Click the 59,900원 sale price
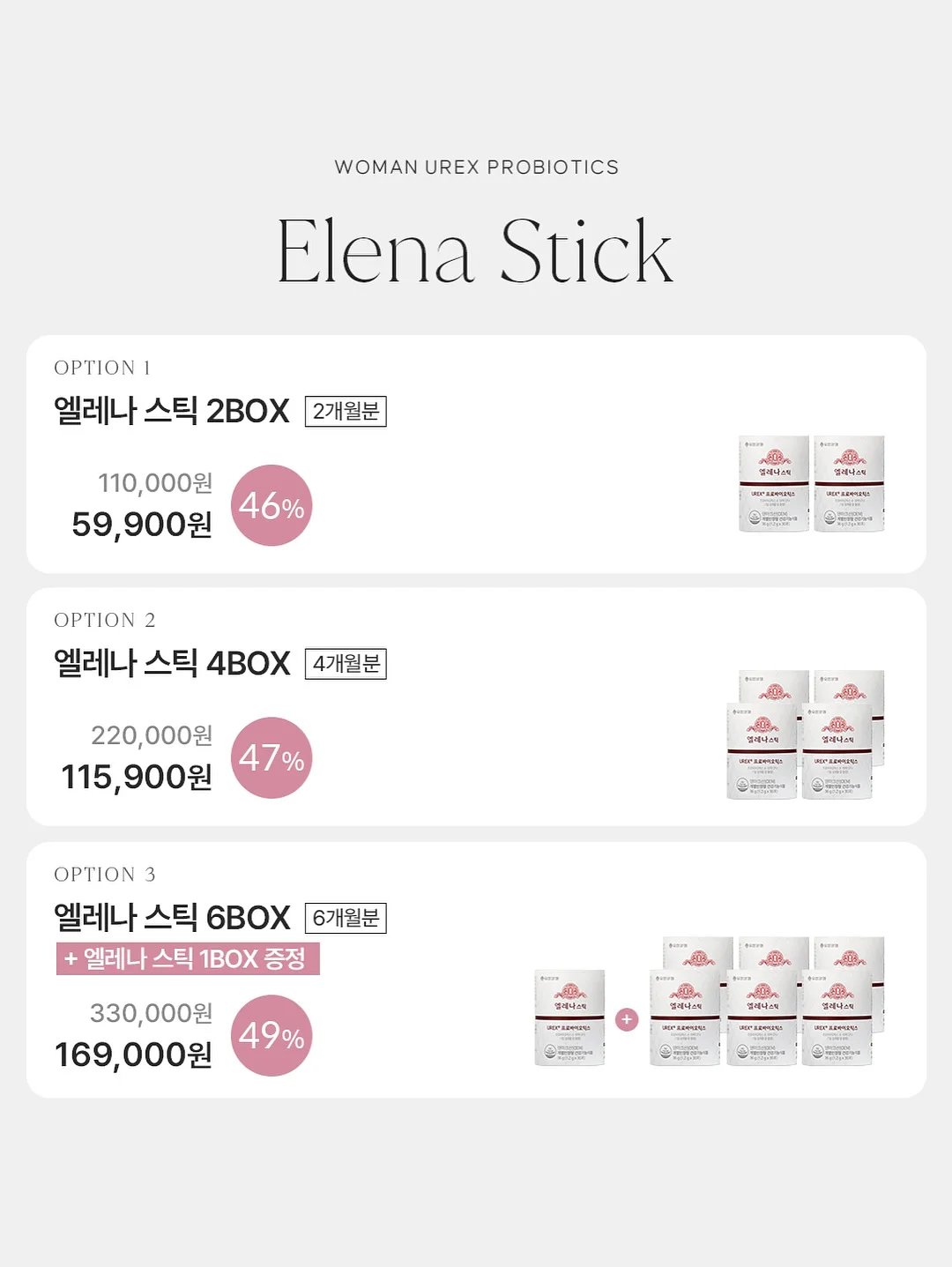The height and width of the screenshot is (1267, 952). 142,525
